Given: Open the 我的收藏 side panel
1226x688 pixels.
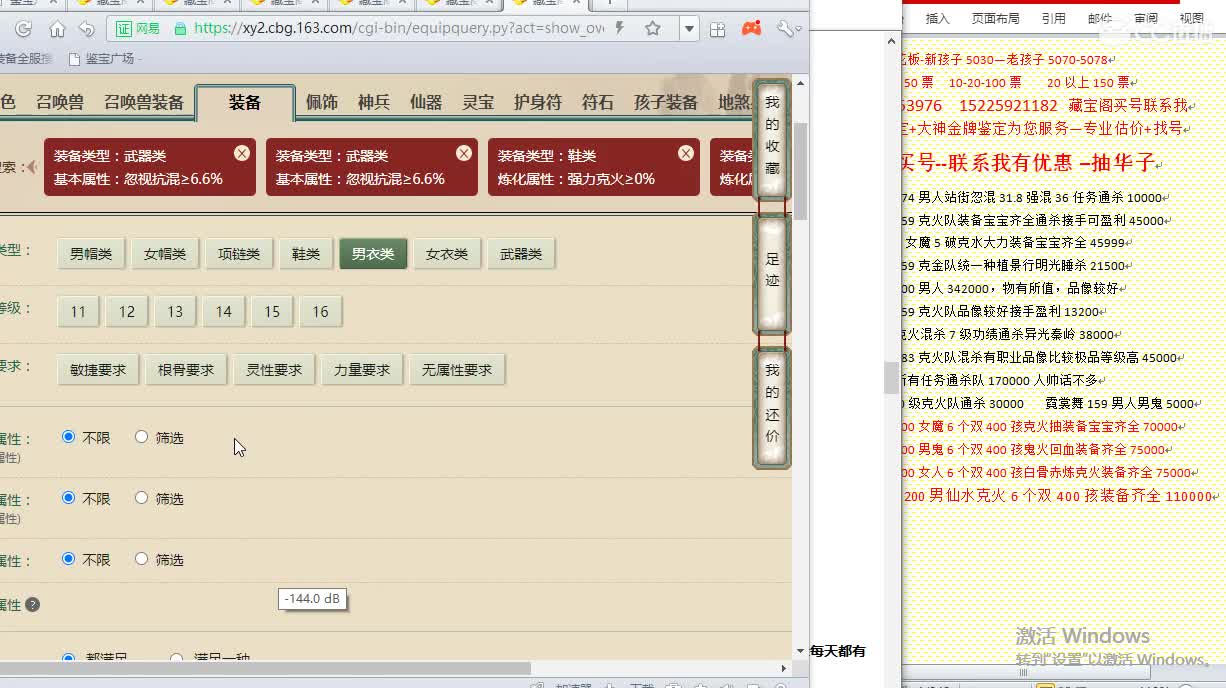Looking at the screenshot, I should (x=772, y=137).
